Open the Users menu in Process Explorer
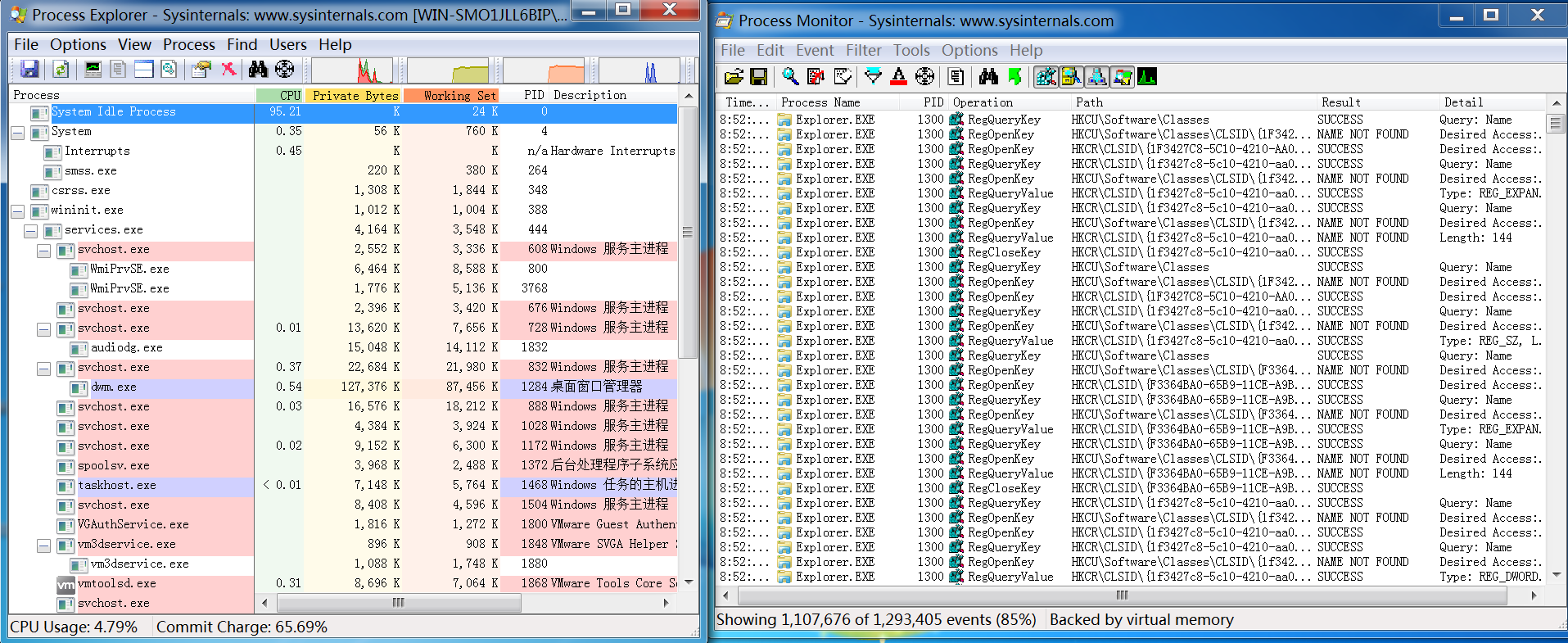This screenshot has height=643, width=1568. [x=287, y=44]
